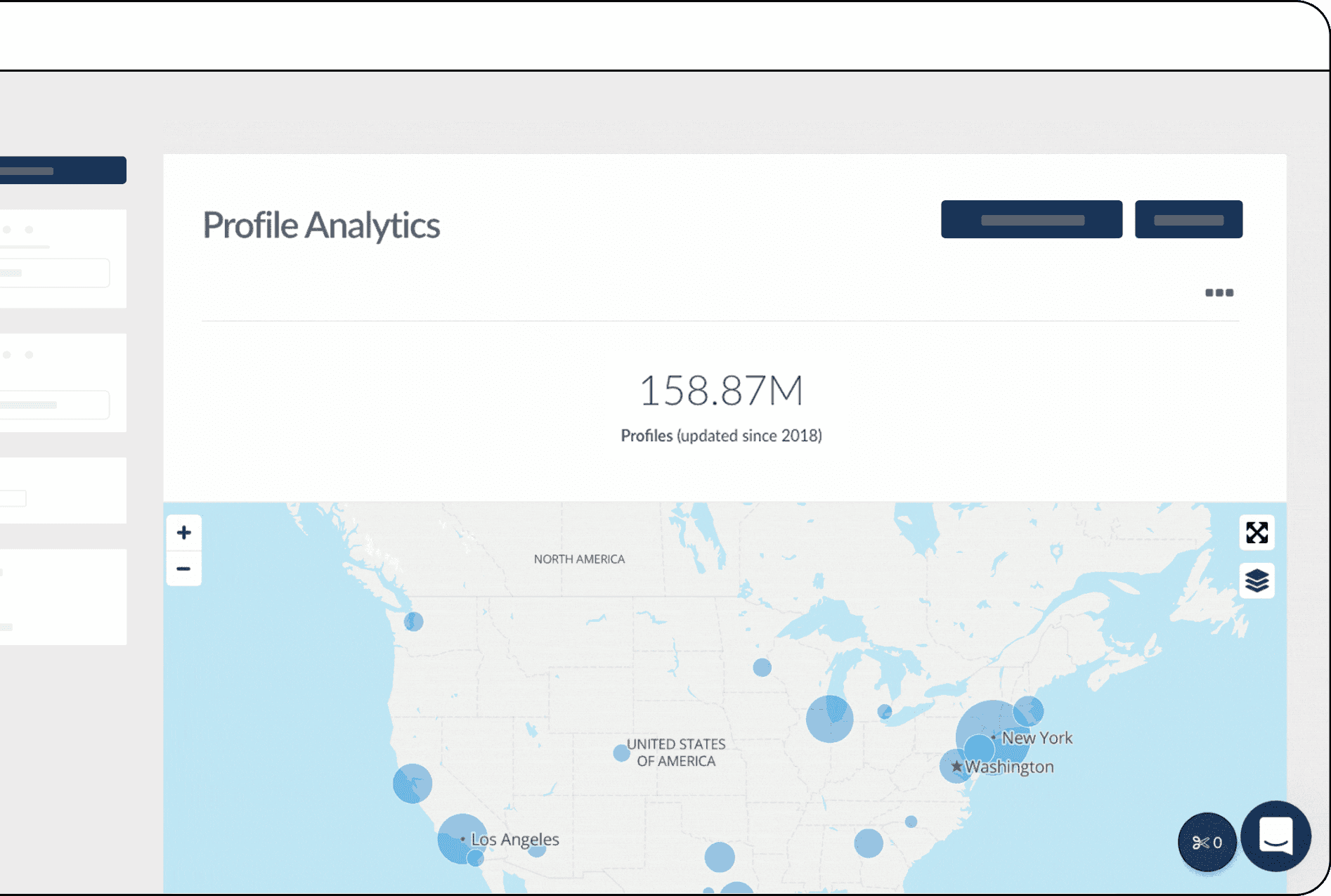Toggle the first radio circle in the sidebar card
The height and width of the screenshot is (896, 1331).
click(x=8, y=228)
